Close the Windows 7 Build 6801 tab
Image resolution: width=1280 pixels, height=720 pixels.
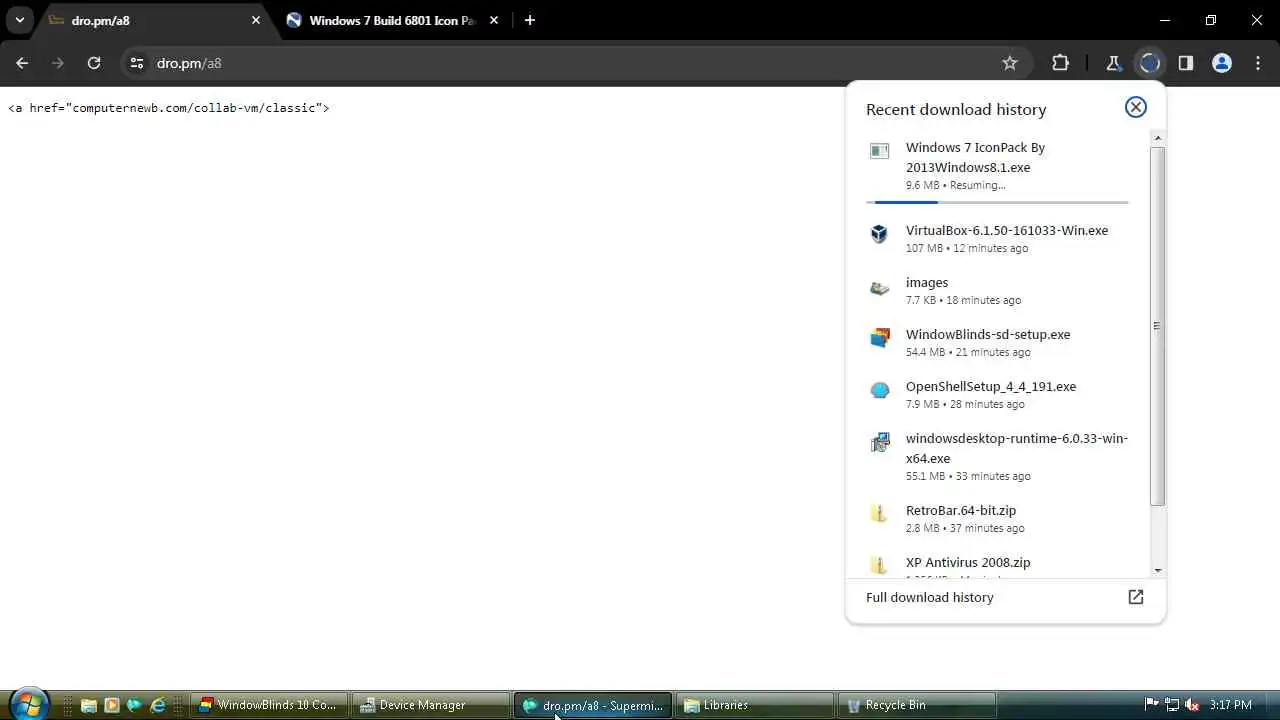click(x=495, y=20)
